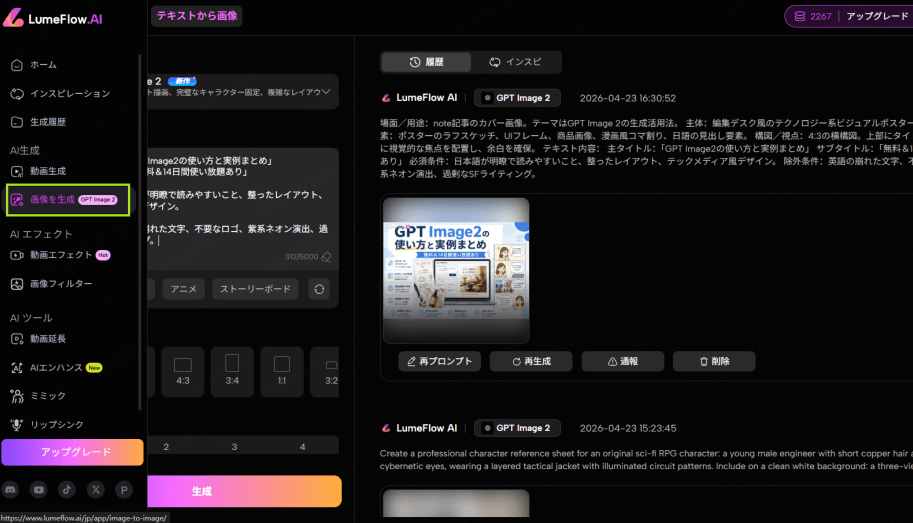Open 画像フィルター sidebar item
Image resolution: width=913 pixels, height=523 pixels.
point(51,284)
